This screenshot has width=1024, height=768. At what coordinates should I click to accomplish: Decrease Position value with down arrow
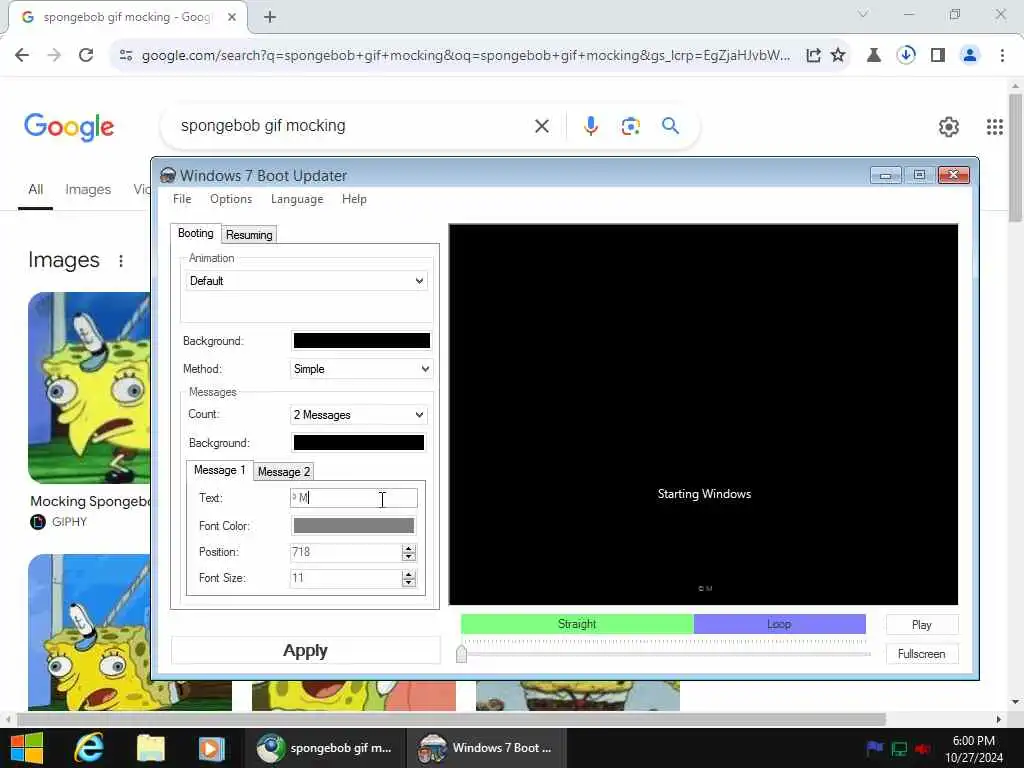[x=409, y=557]
